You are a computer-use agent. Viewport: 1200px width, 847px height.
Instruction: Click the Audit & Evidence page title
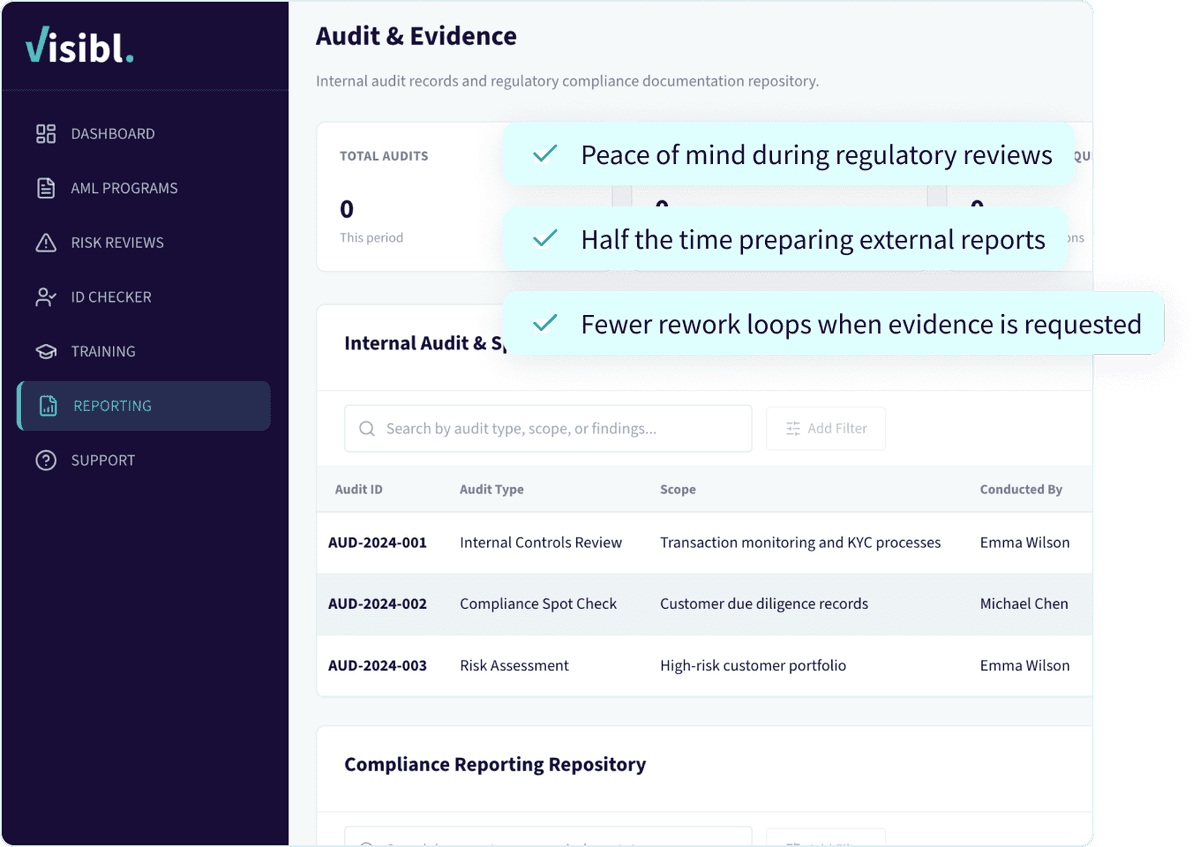[x=416, y=37]
